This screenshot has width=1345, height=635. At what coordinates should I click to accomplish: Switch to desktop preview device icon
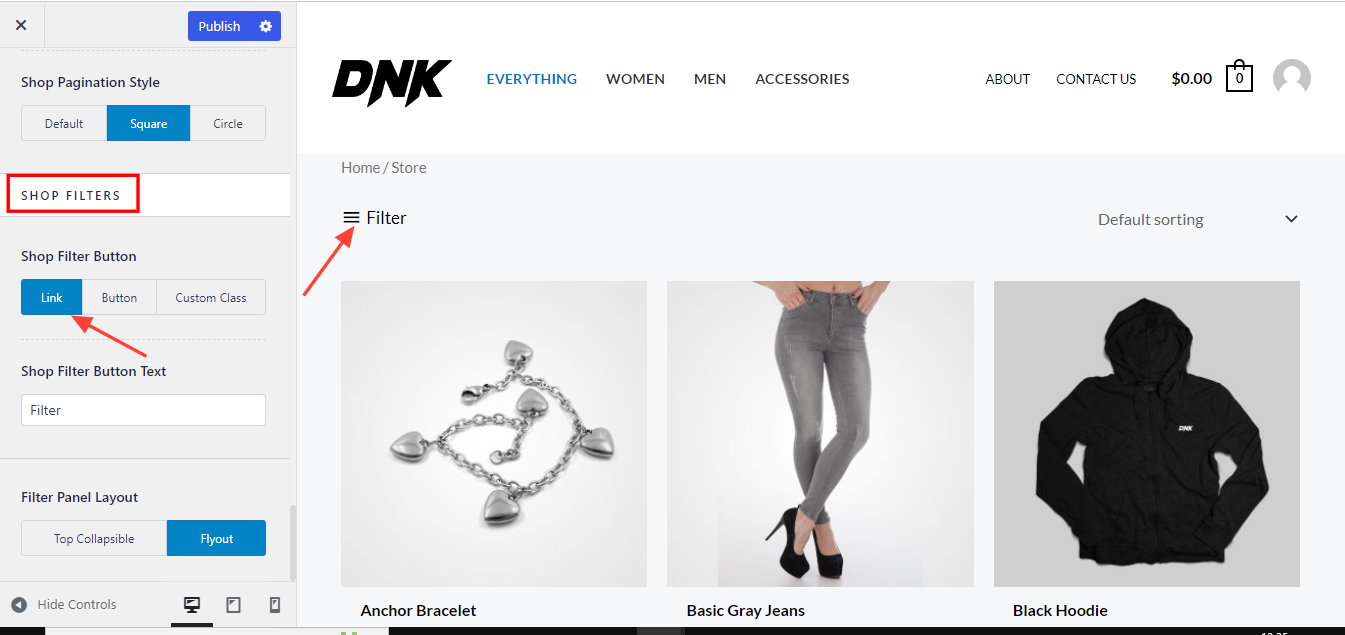coord(192,605)
